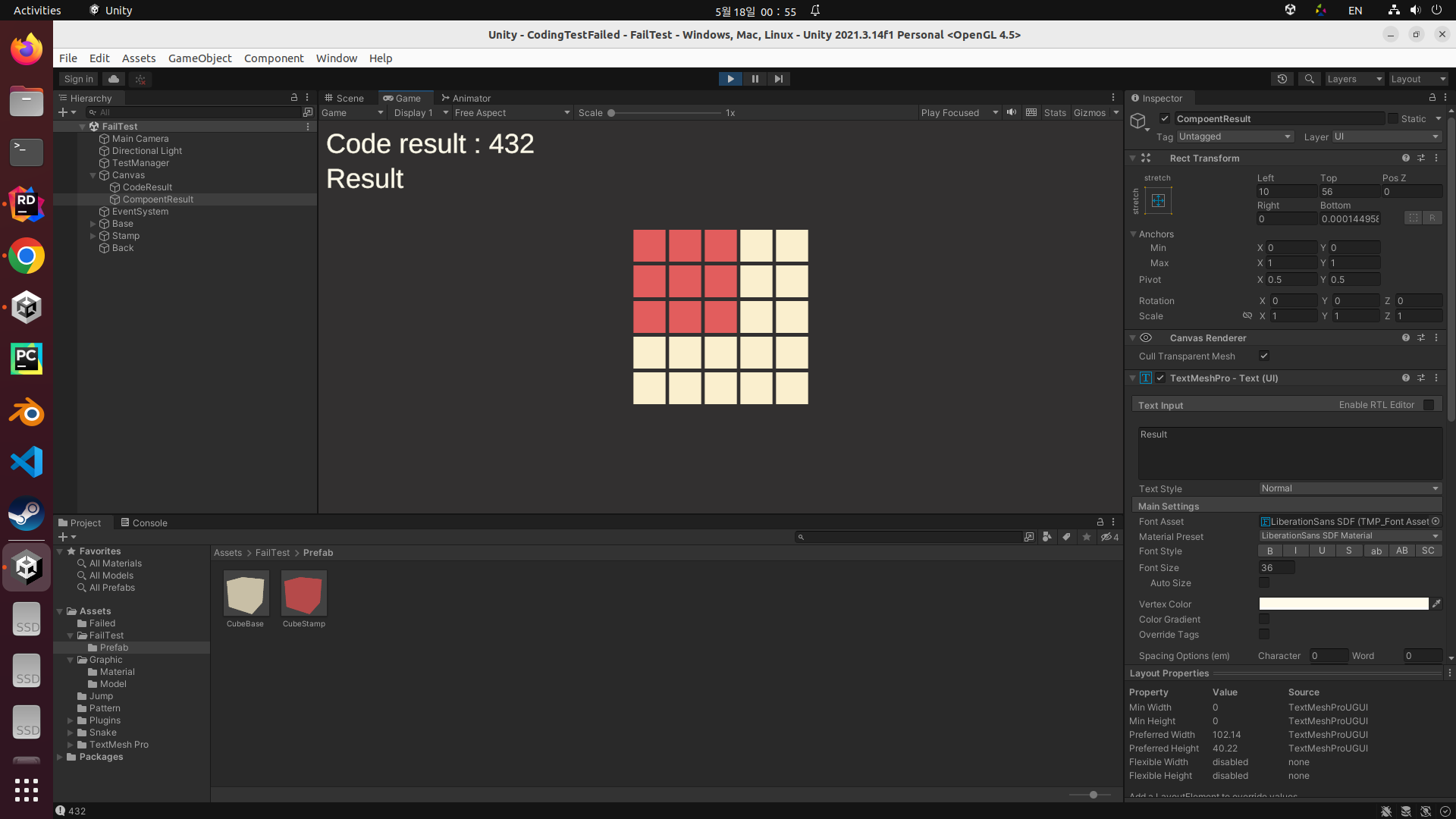The width and height of the screenshot is (1456, 819).
Task: Enable the Auto Size checkbox
Action: (x=1264, y=582)
